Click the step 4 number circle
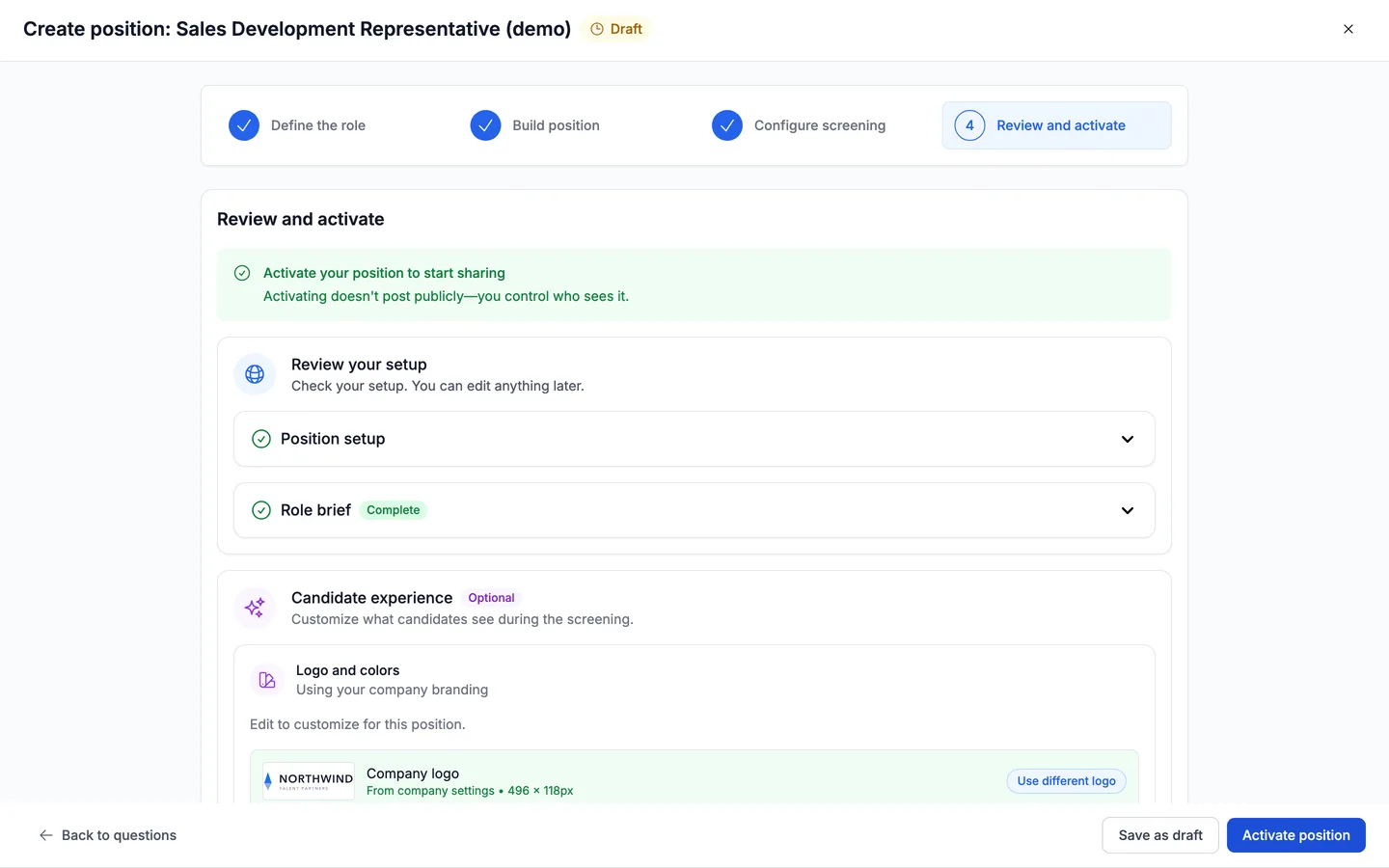 tap(969, 125)
